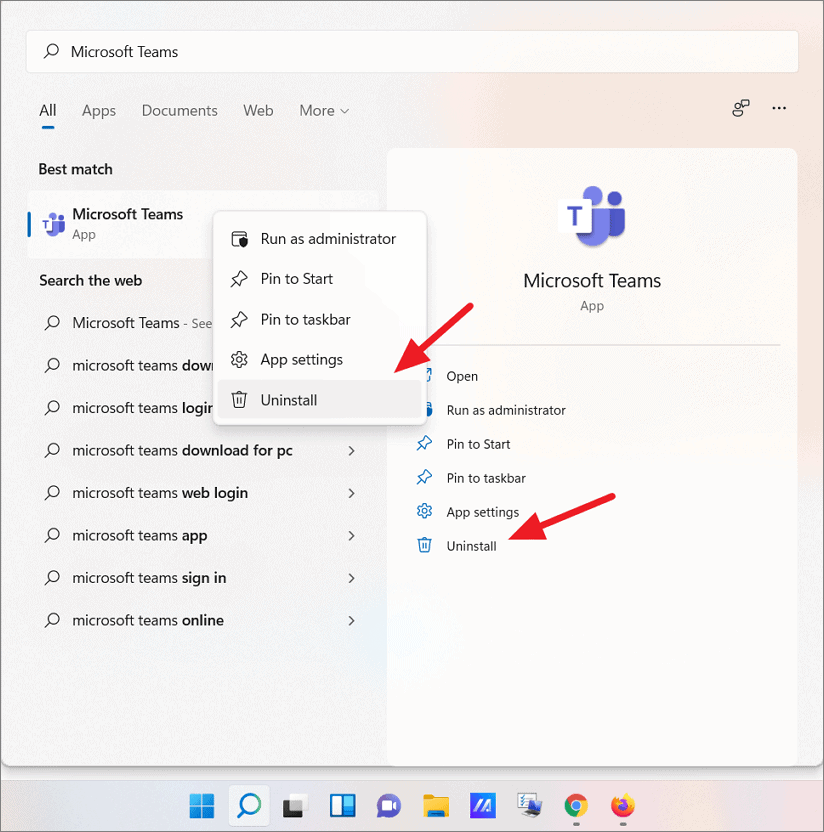This screenshot has height=832, width=824.
Task: Switch to the Documents tab
Action: pyautogui.click(x=179, y=110)
